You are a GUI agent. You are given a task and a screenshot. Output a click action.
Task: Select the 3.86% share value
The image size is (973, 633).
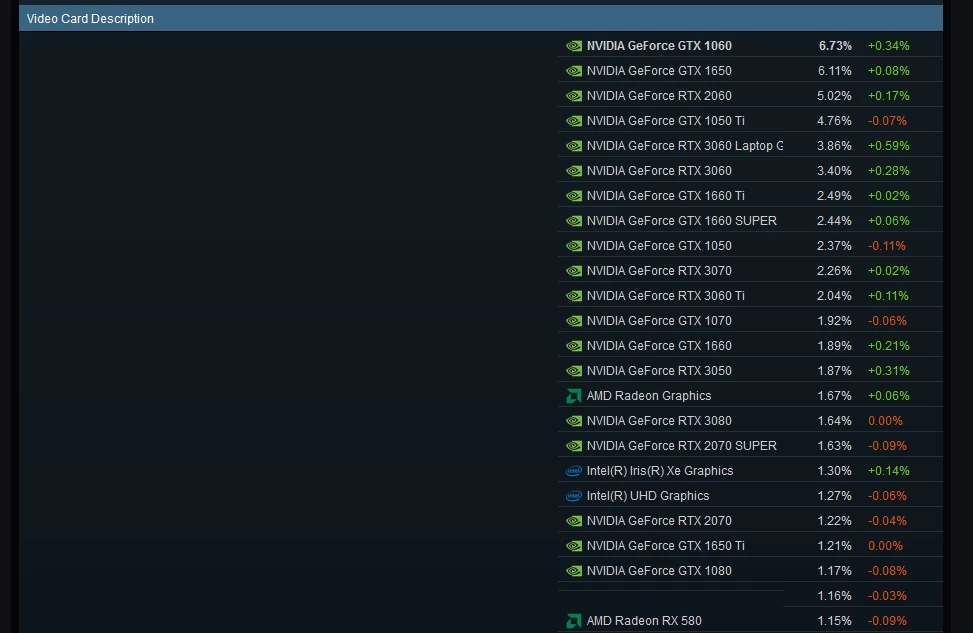click(x=835, y=146)
